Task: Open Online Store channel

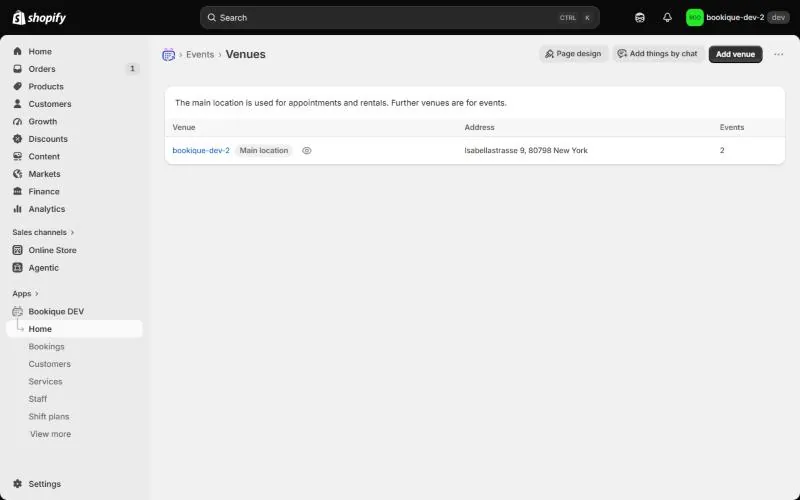Action: (74, 250)
